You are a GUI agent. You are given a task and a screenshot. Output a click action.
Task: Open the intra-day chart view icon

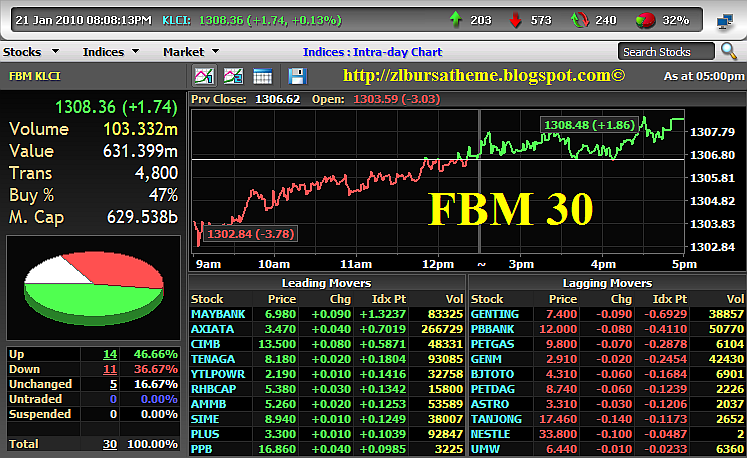[204, 76]
